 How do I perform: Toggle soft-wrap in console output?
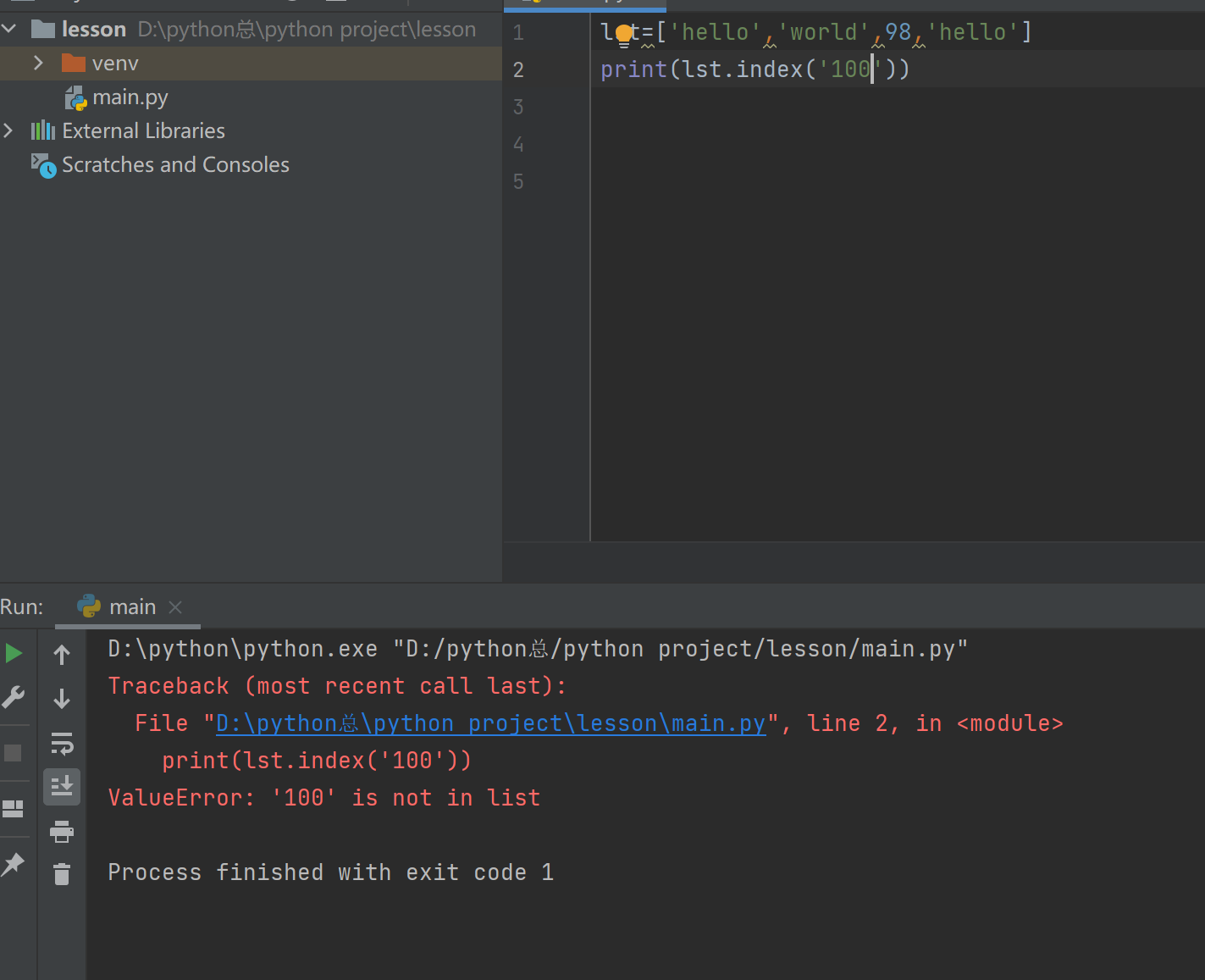[62, 743]
